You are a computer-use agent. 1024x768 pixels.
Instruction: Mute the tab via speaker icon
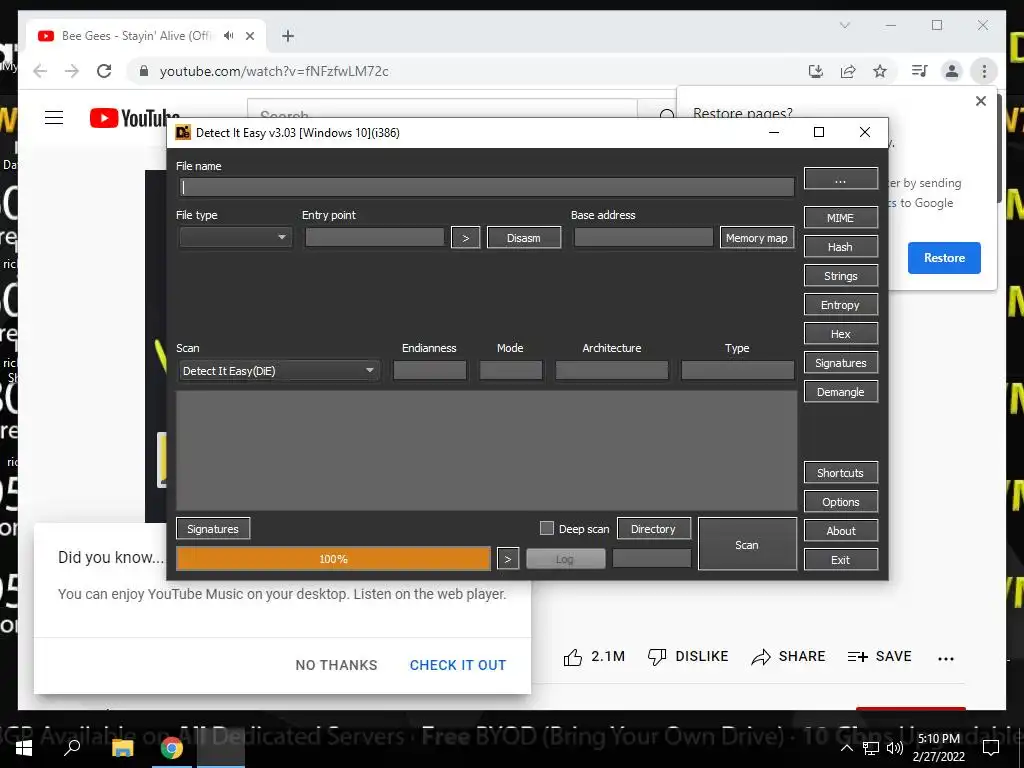(229, 36)
